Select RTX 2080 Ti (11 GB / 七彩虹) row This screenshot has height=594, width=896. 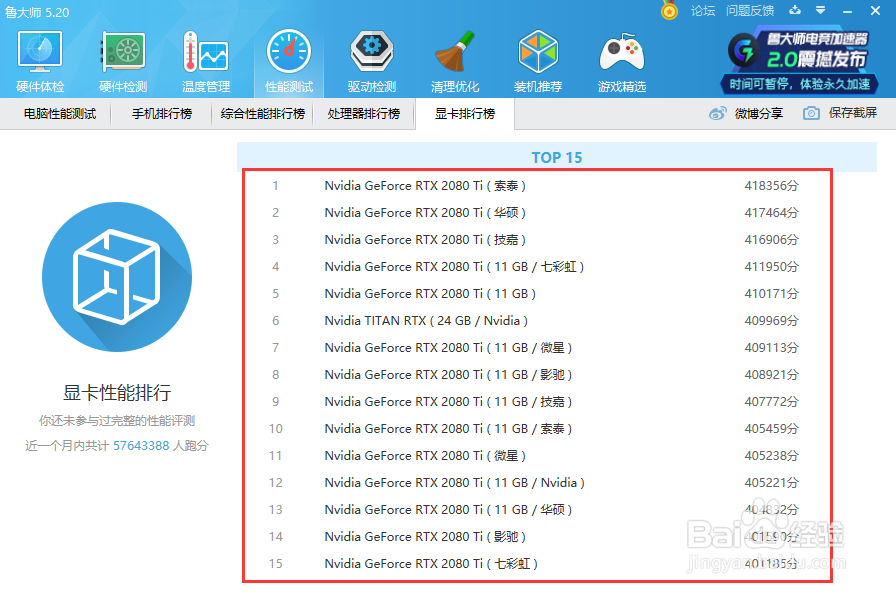pos(537,267)
